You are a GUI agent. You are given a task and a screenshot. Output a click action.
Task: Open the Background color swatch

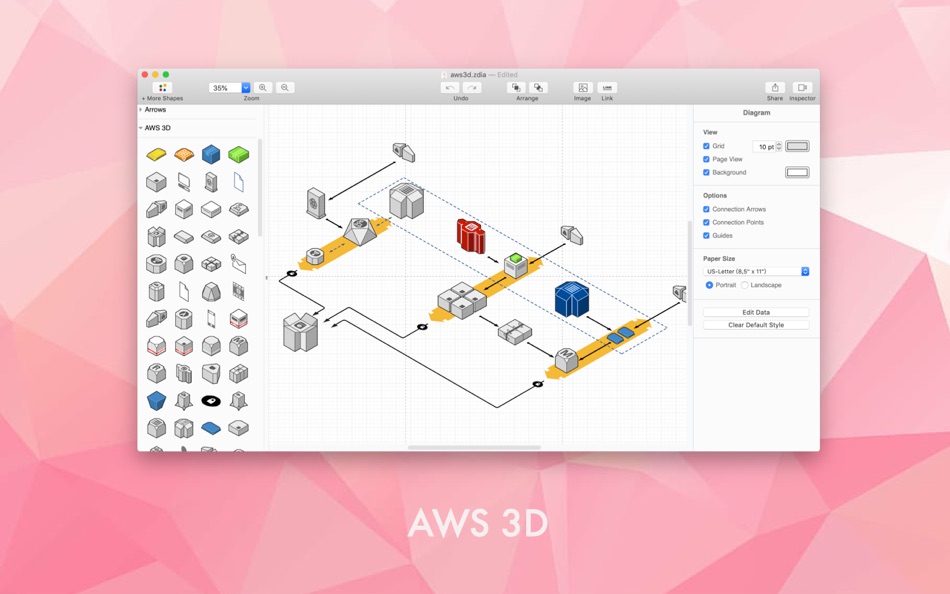coord(797,173)
